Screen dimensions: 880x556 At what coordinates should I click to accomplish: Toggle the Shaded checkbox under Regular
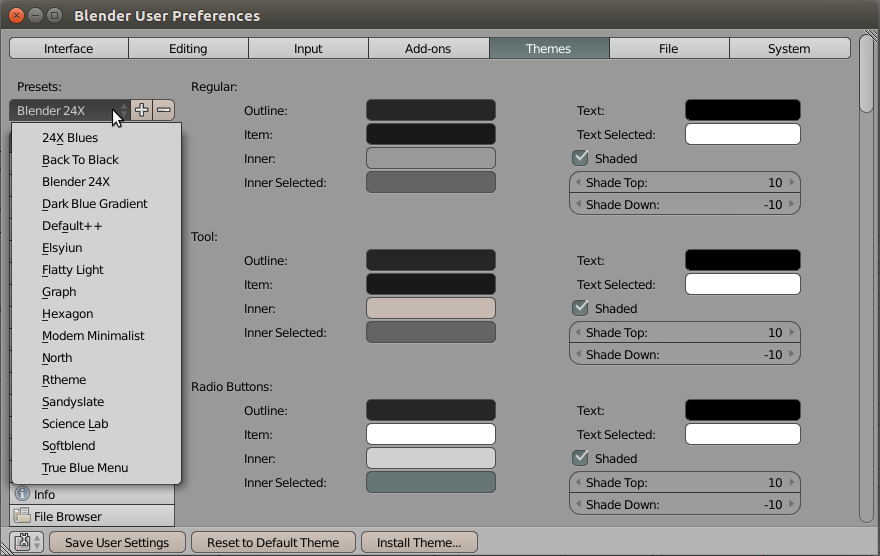pos(580,158)
